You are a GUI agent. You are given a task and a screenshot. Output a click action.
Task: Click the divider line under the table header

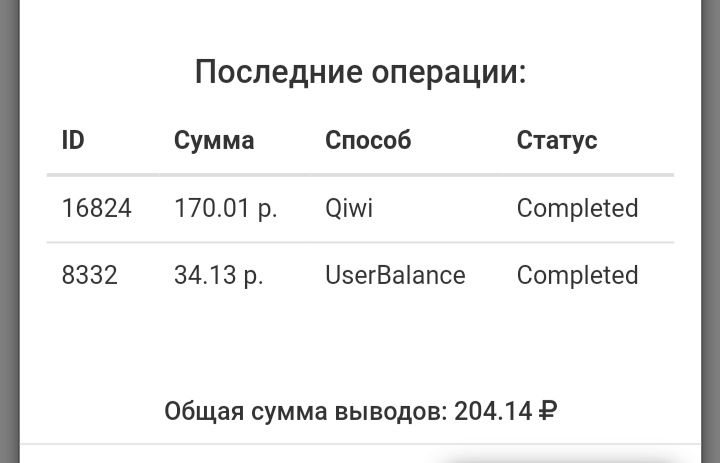pos(360,175)
